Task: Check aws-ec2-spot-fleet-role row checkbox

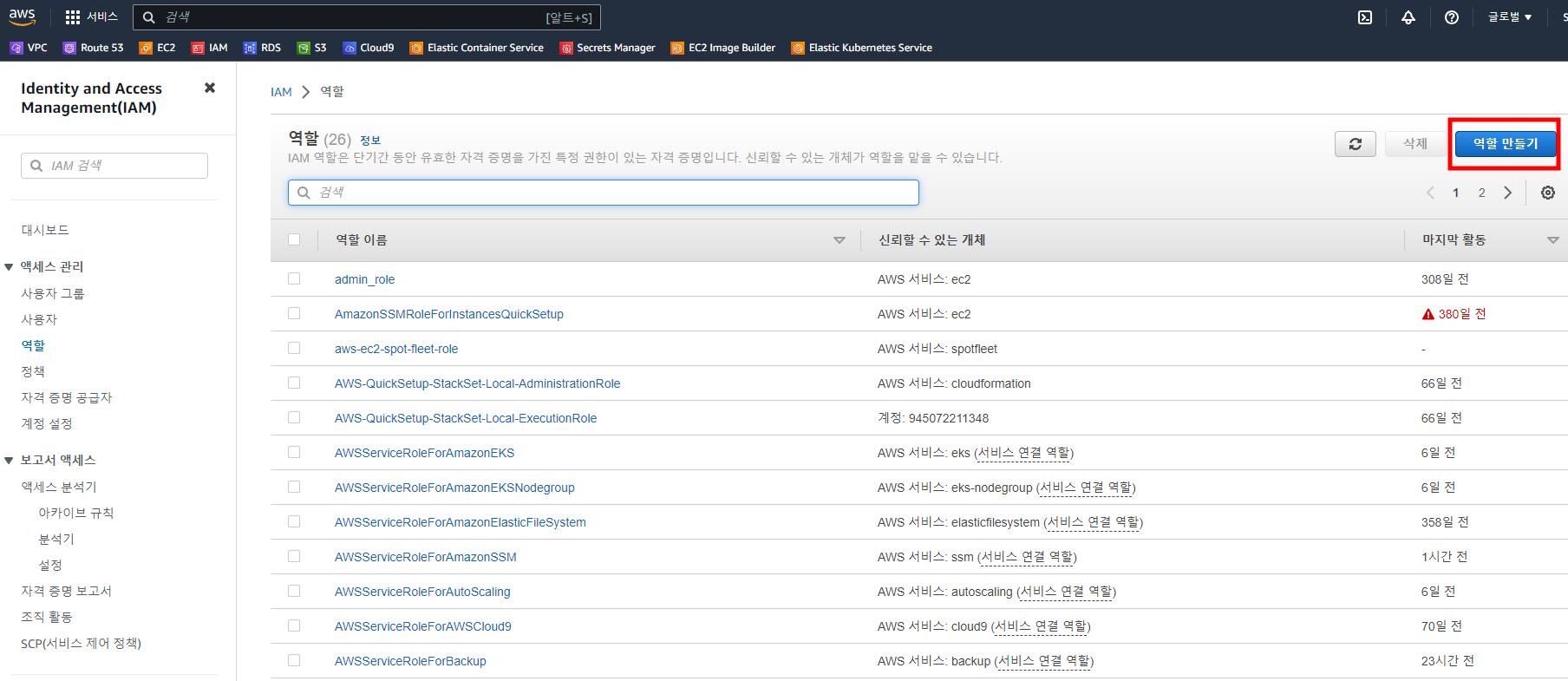Action: pyautogui.click(x=294, y=348)
